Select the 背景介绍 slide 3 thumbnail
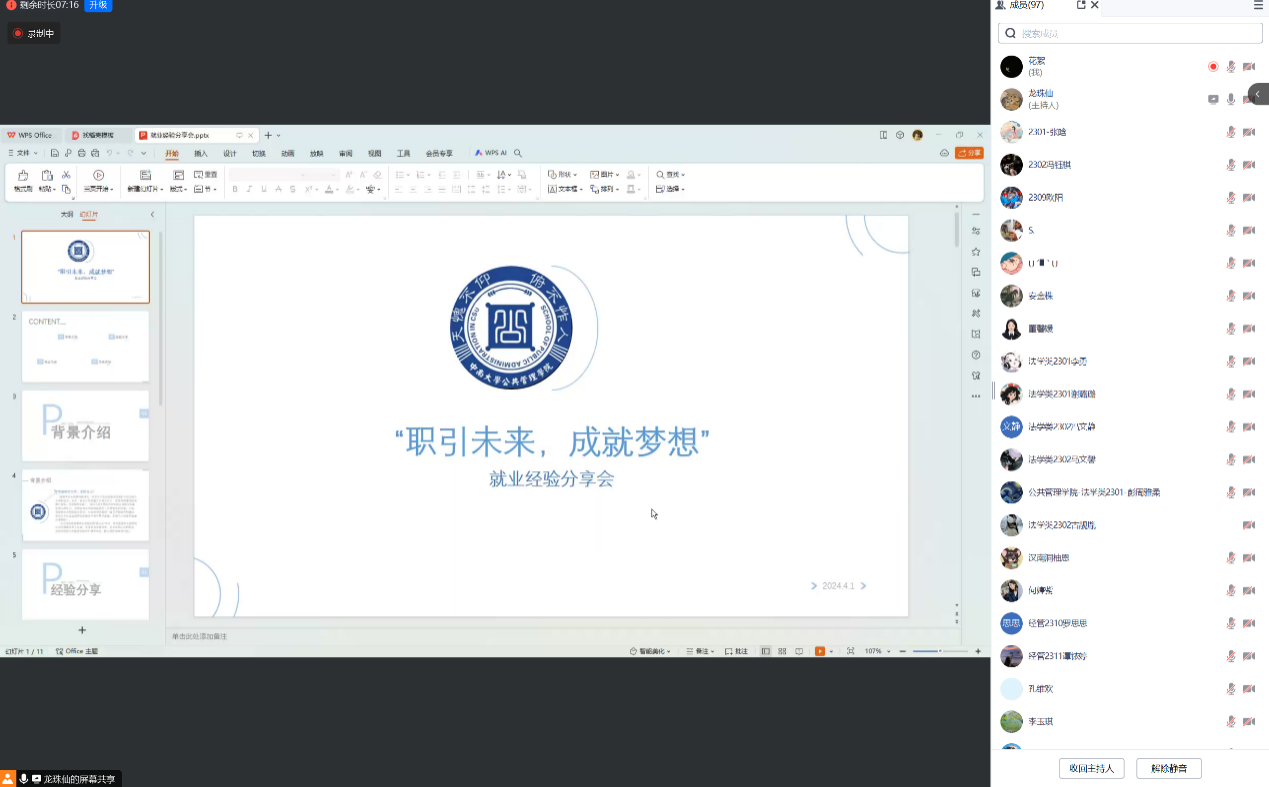Viewport: 1269px width, 787px height. (x=85, y=426)
